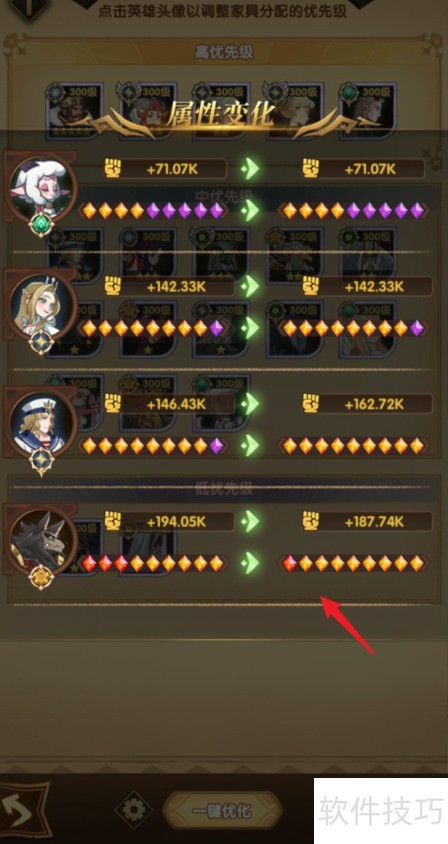
Task: Click the +142.33K value on the right
Action: [374, 286]
